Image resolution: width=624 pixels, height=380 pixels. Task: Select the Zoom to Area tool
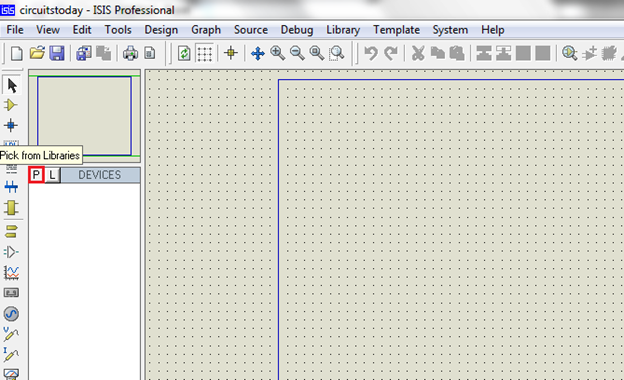(337, 53)
